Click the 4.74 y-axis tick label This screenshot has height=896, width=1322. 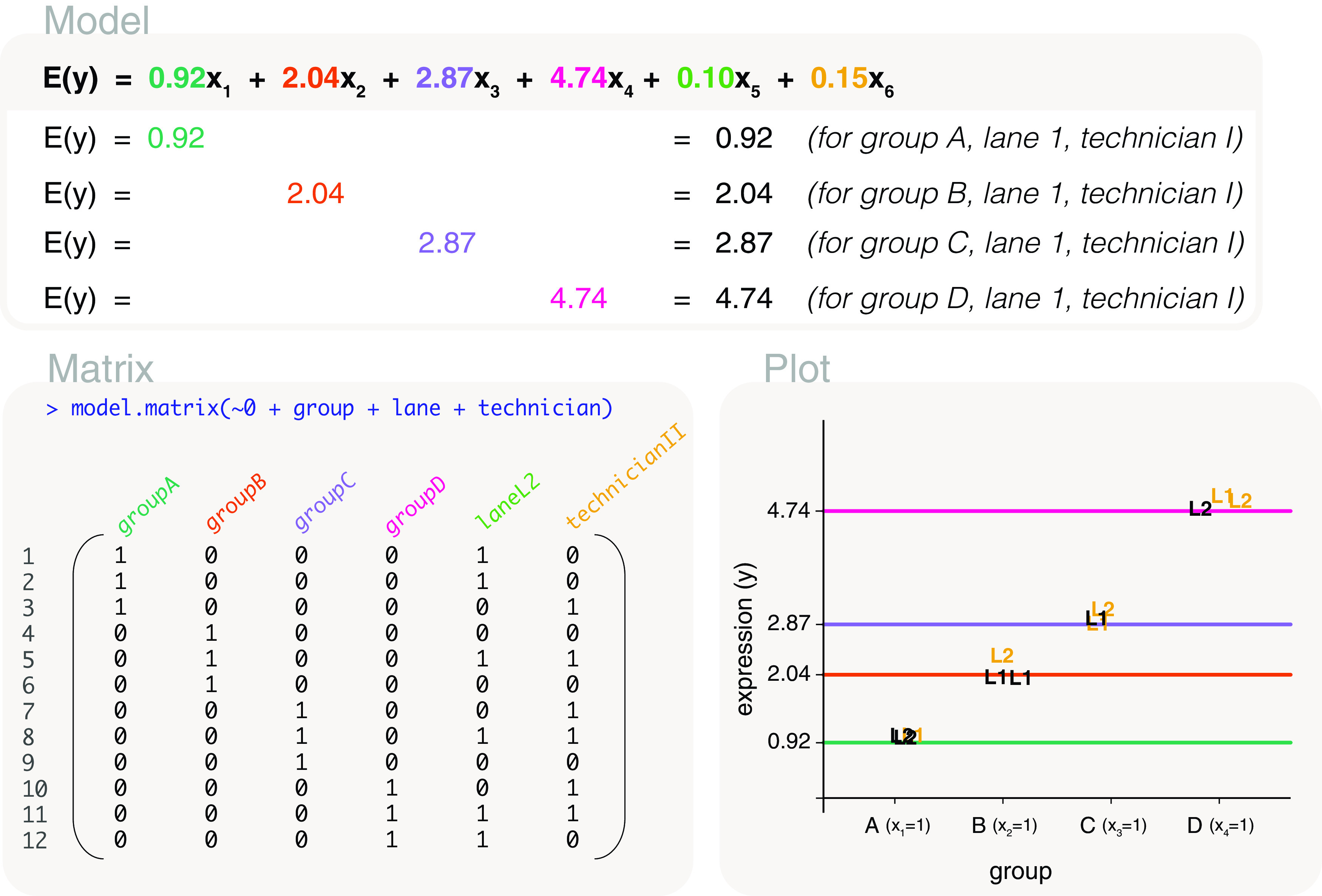[x=788, y=510]
